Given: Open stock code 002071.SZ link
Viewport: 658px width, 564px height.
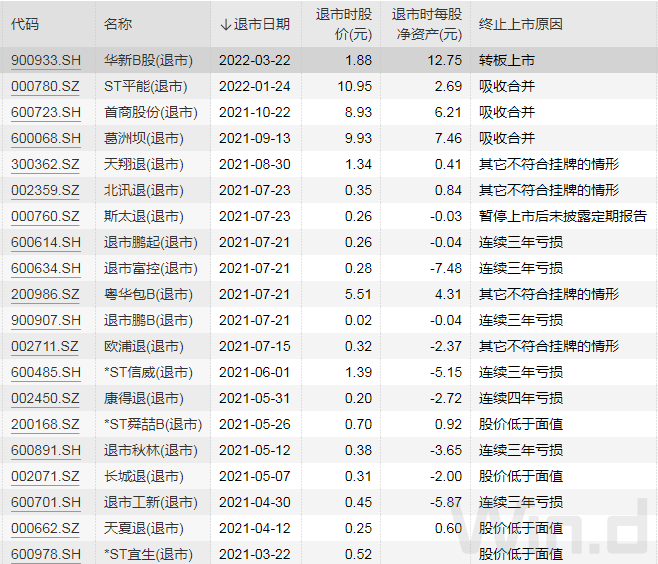Looking at the screenshot, I should point(45,477).
